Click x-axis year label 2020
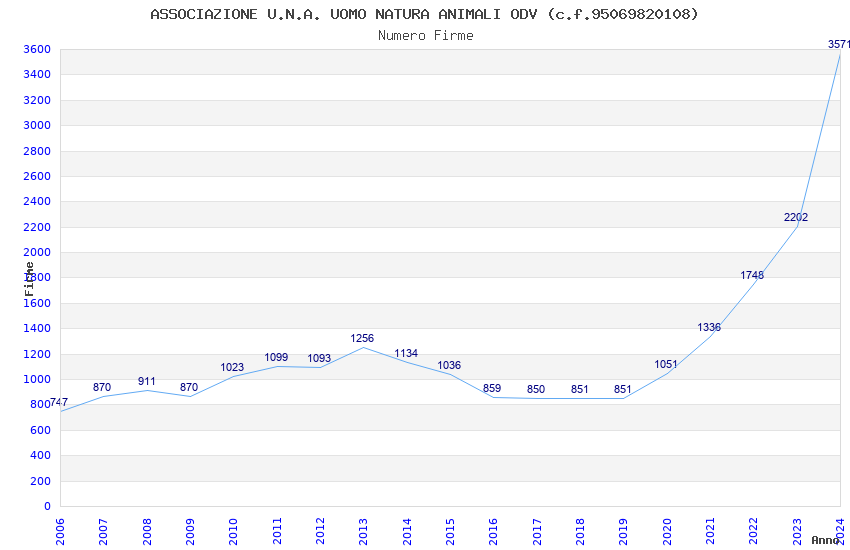The image size is (850, 550). pyautogui.click(x=667, y=532)
